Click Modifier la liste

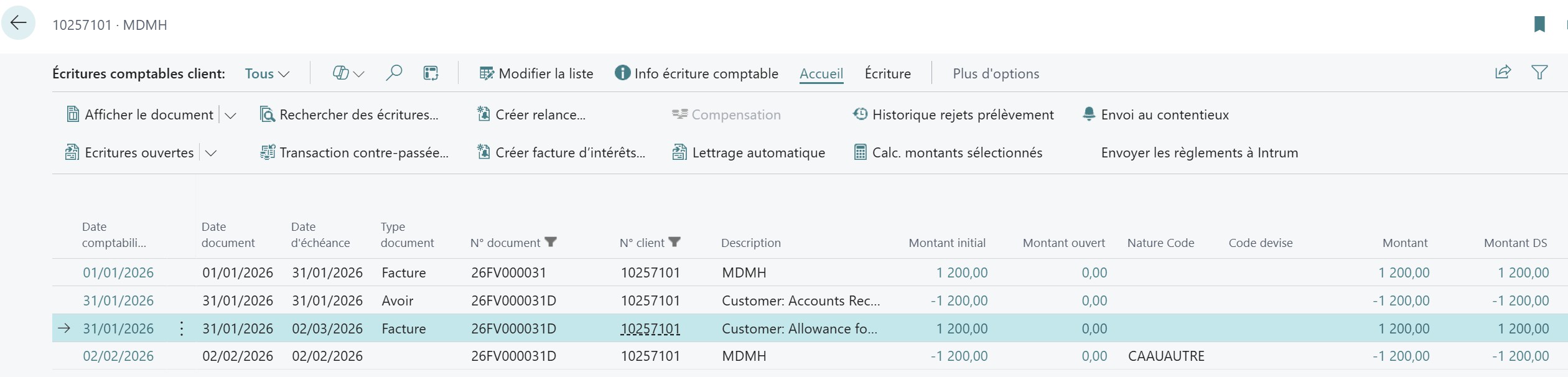(536, 73)
